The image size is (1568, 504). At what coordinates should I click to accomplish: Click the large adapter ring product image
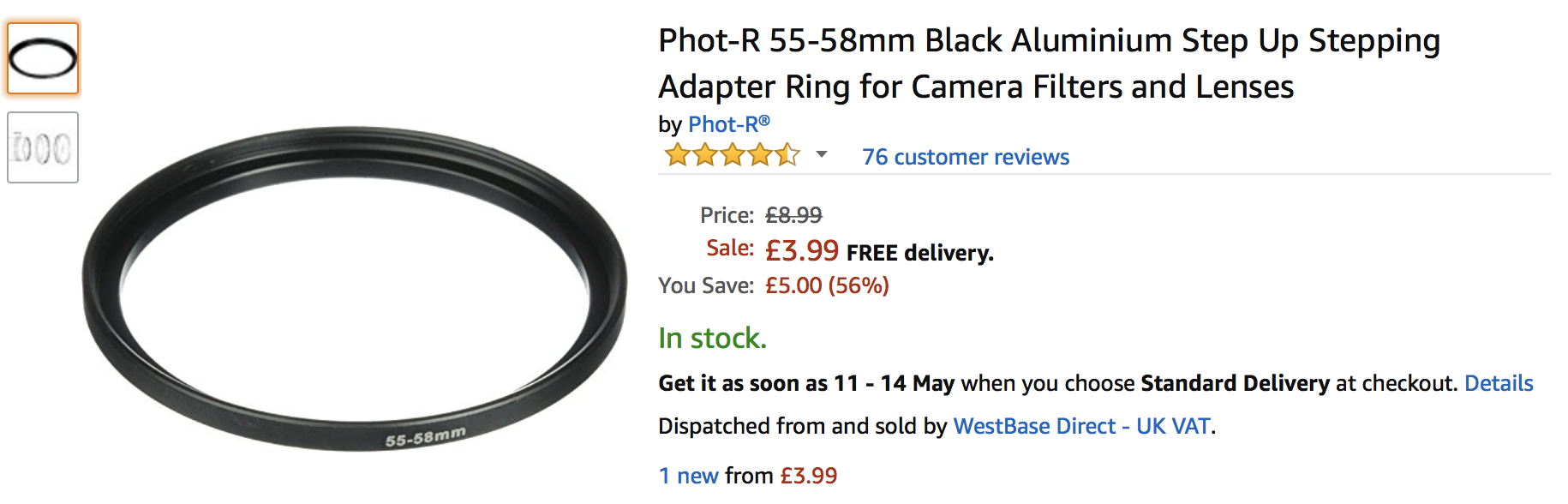355,288
